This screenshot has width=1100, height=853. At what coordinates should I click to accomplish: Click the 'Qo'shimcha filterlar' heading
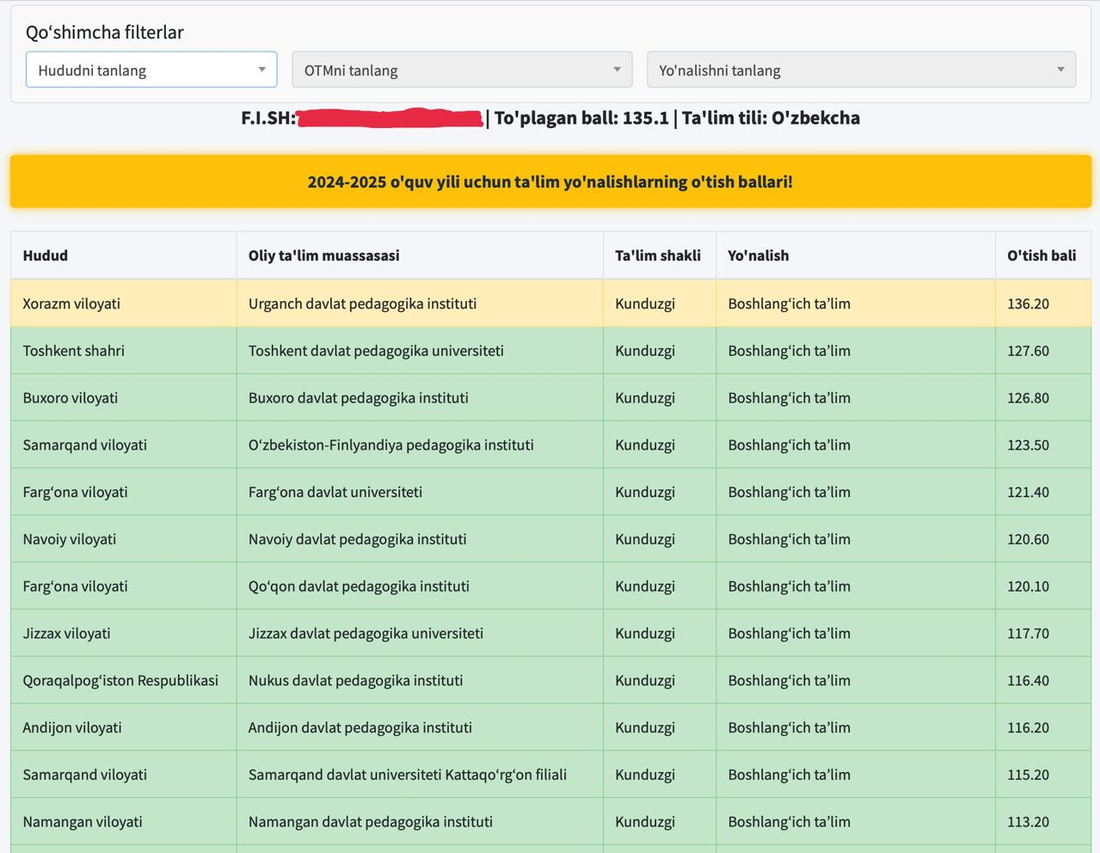point(105,32)
